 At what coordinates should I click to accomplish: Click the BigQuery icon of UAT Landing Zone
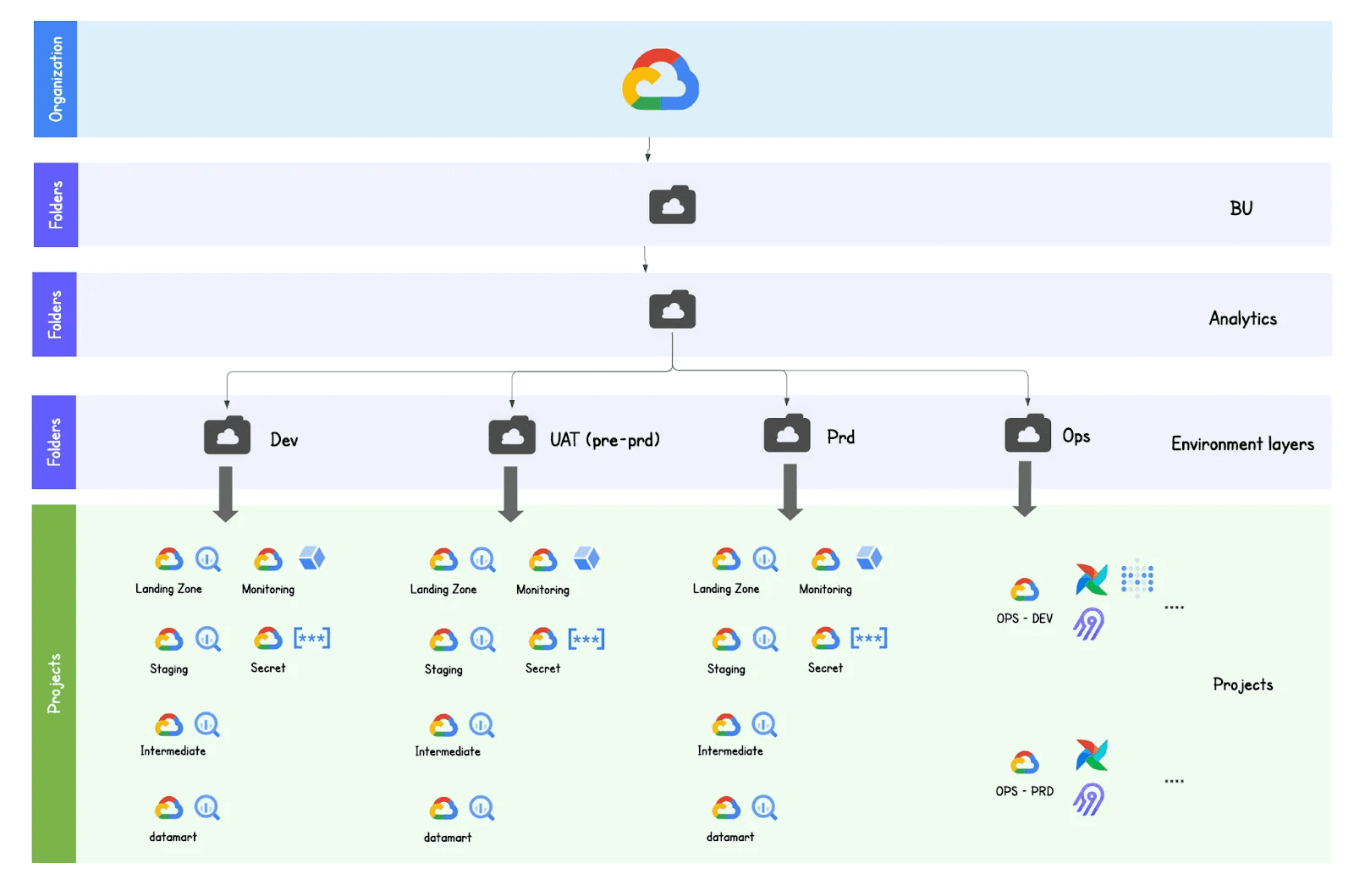coord(483,560)
